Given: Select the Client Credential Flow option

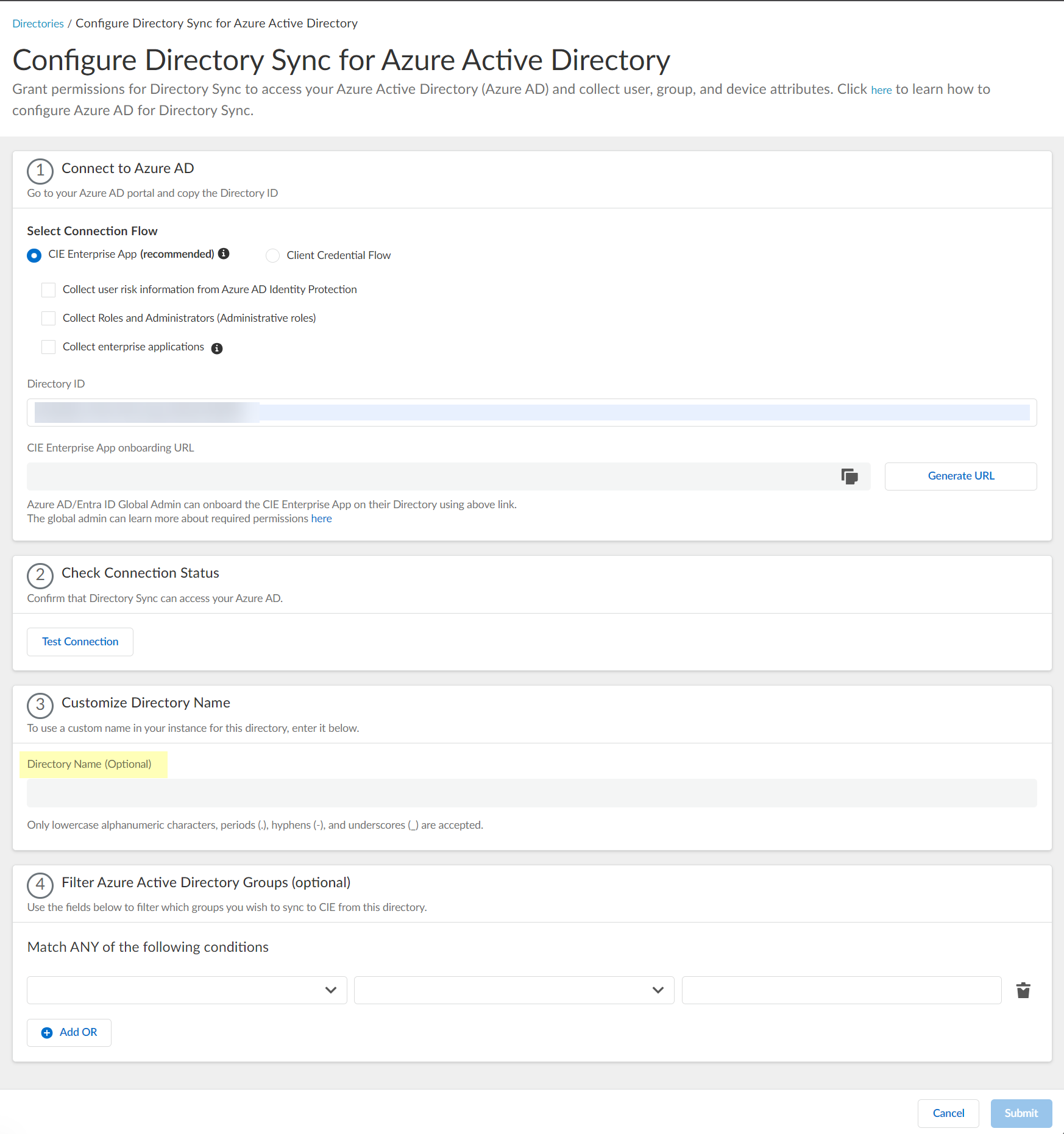Looking at the screenshot, I should [272, 255].
